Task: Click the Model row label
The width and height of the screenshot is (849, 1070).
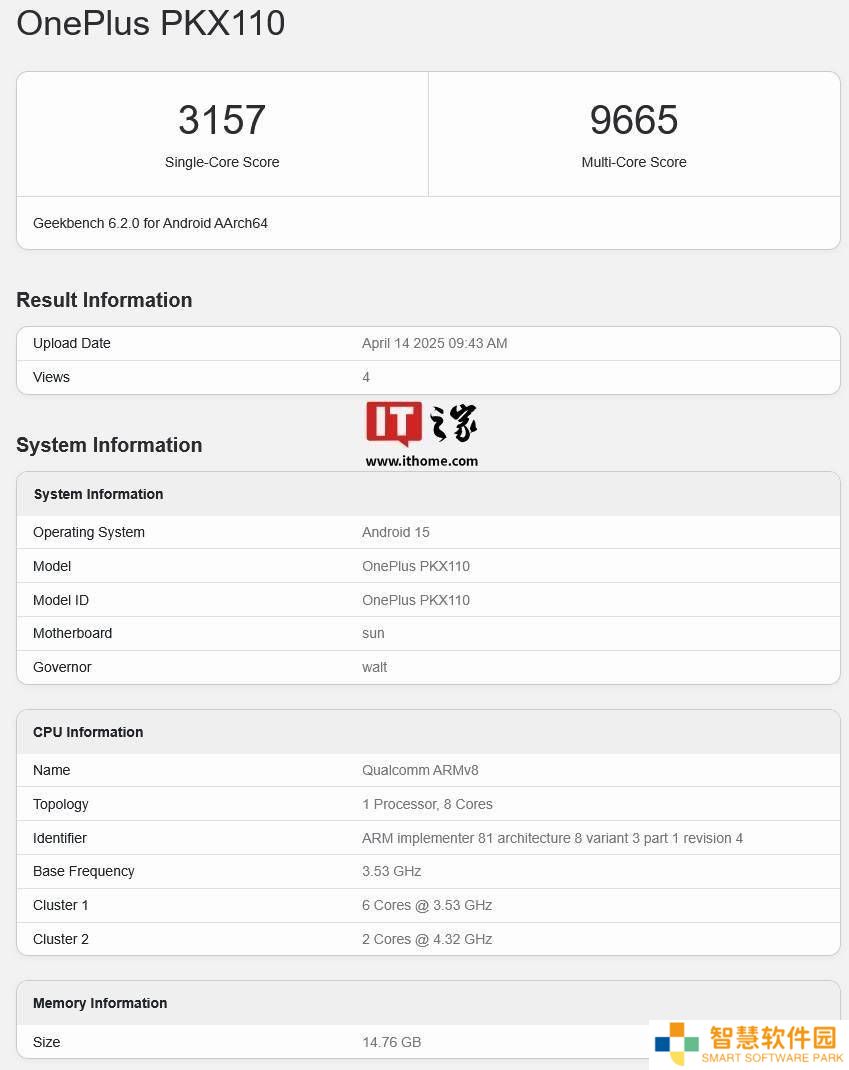Action: click(x=52, y=566)
